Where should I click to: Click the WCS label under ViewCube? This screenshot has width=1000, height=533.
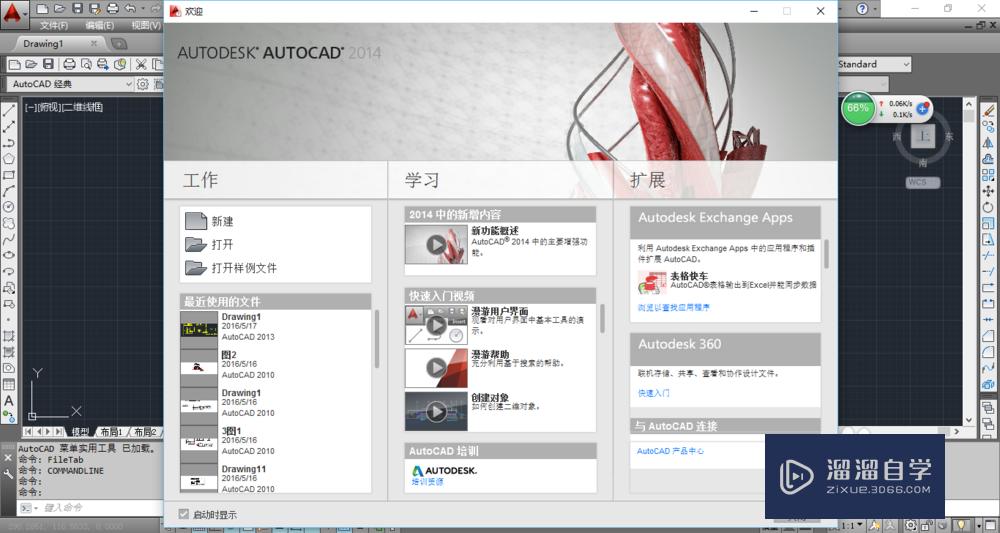[x=922, y=182]
